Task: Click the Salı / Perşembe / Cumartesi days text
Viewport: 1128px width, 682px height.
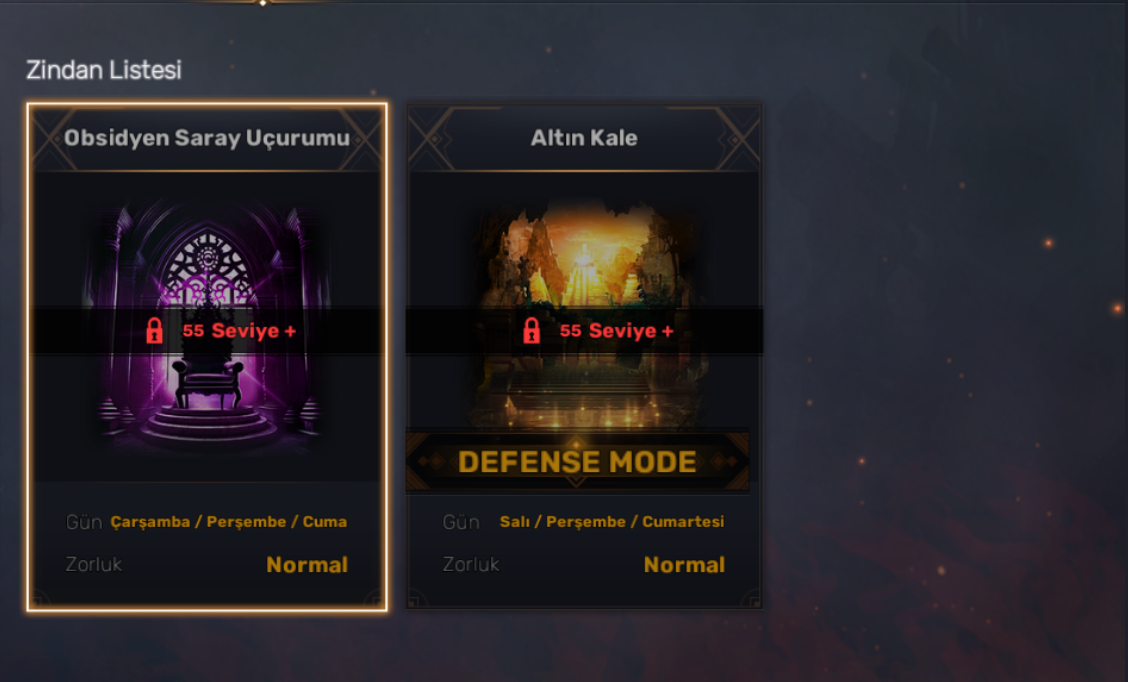Action: (x=612, y=522)
